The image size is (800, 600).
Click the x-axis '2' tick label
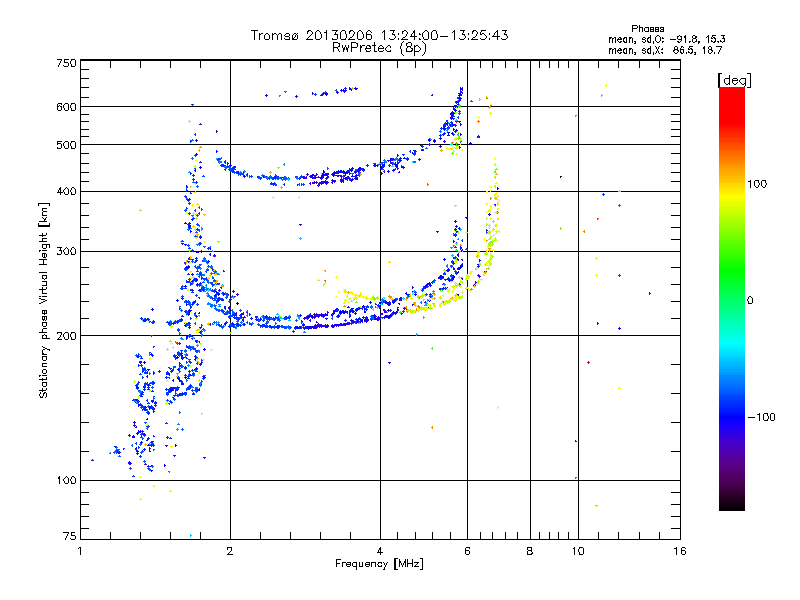(x=230, y=551)
